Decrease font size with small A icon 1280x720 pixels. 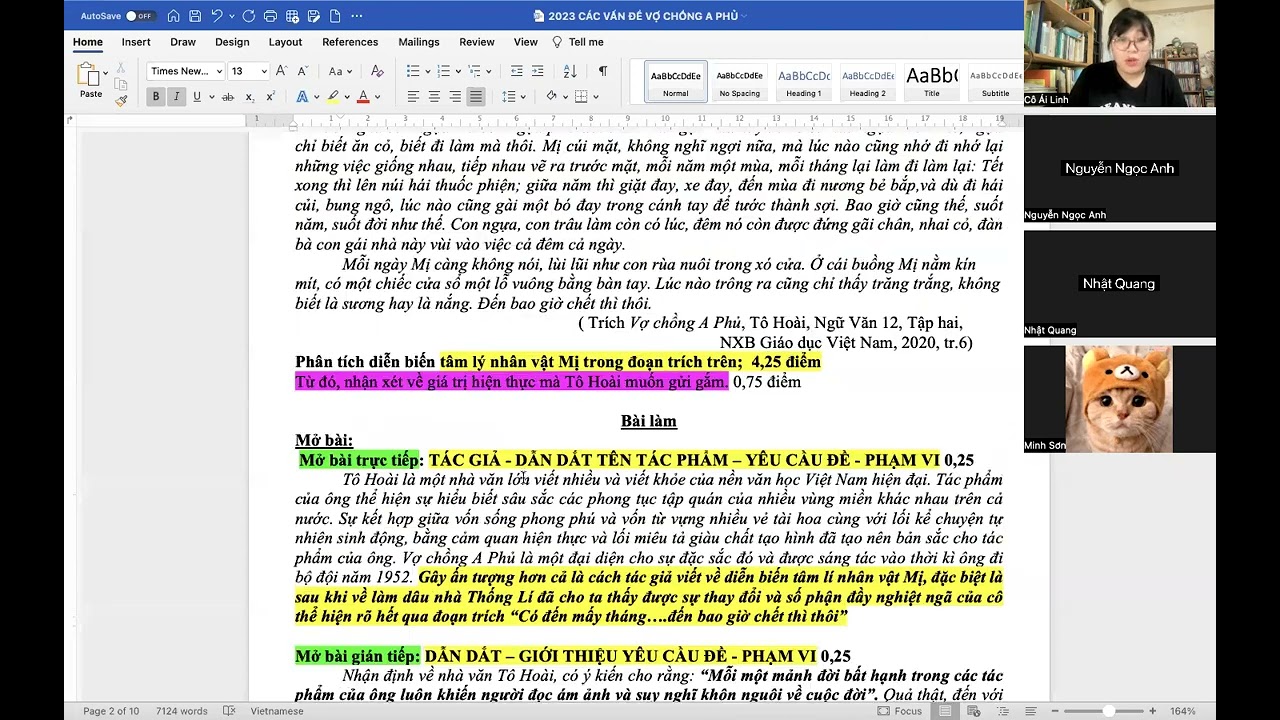[302, 71]
